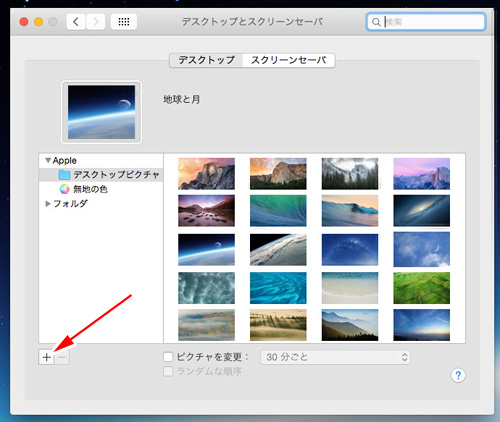Switch to the スクリーンセーバ tab
The image size is (500, 422).
click(x=289, y=60)
